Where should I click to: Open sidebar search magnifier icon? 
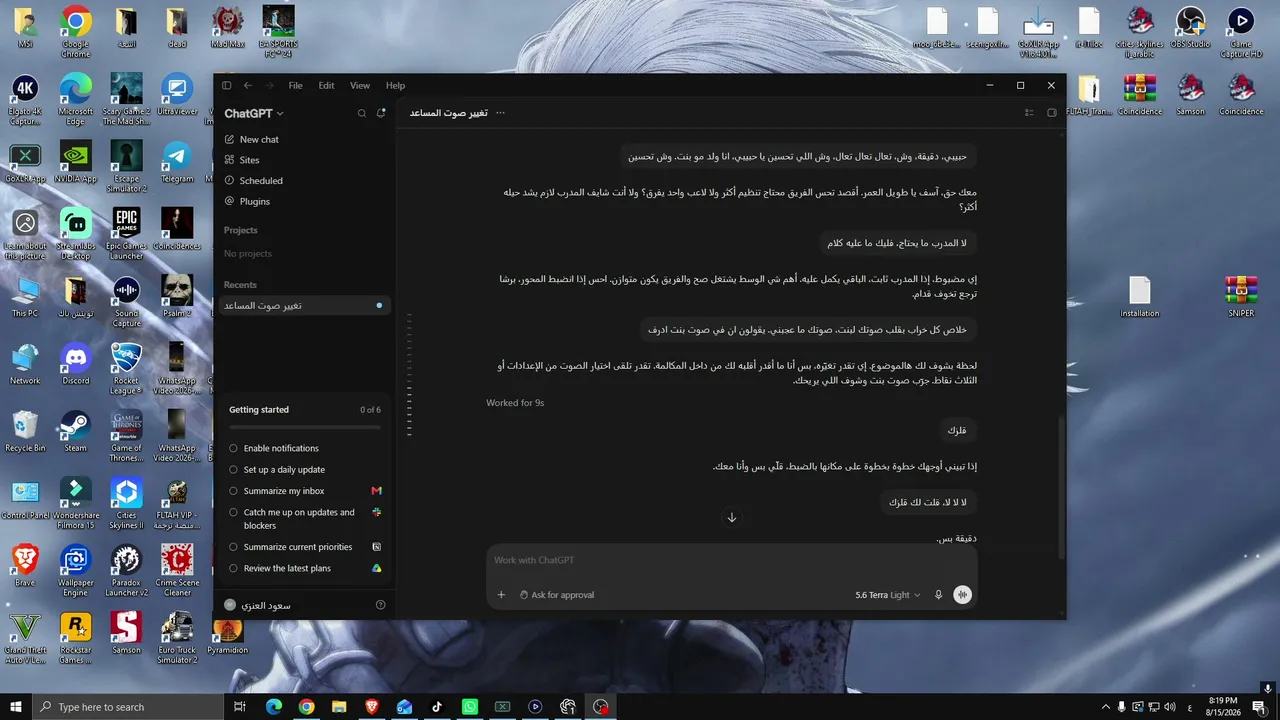tap(362, 114)
